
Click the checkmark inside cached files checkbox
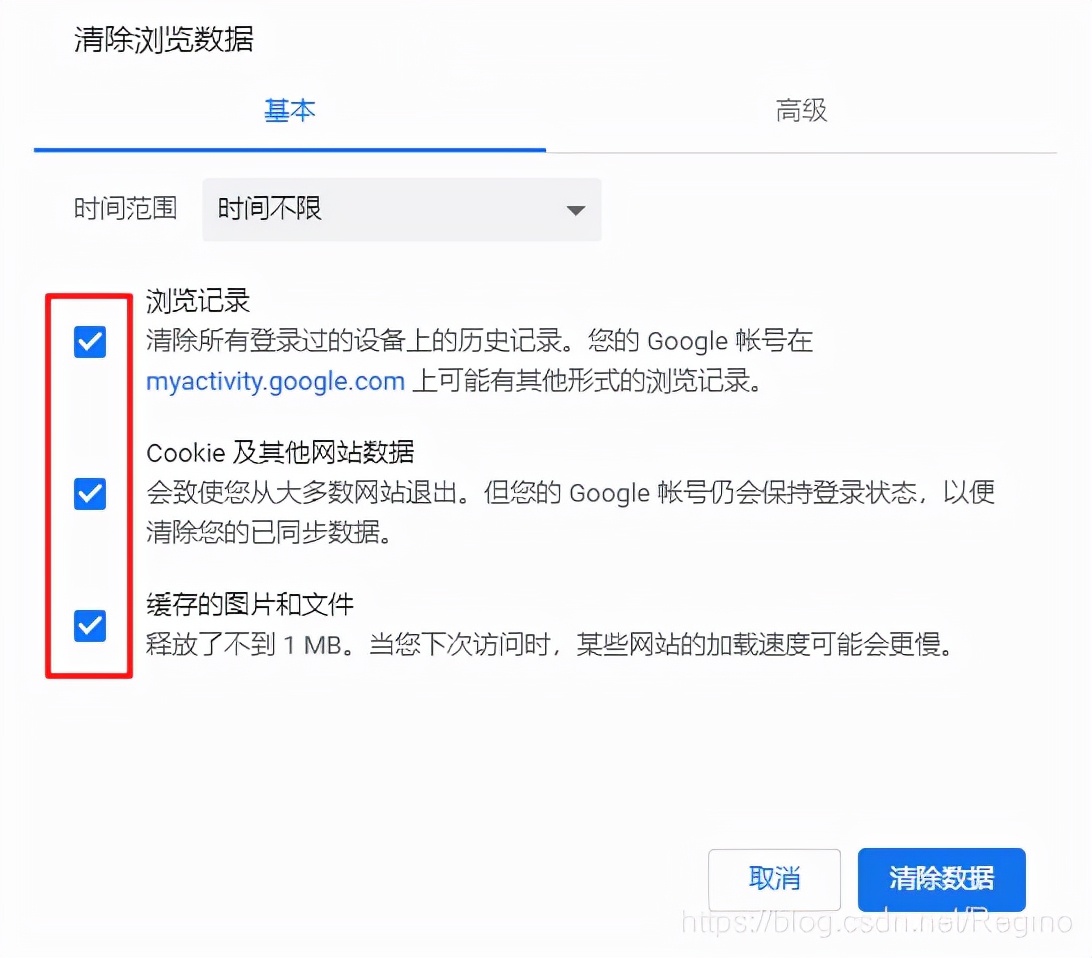[x=90, y=625]
